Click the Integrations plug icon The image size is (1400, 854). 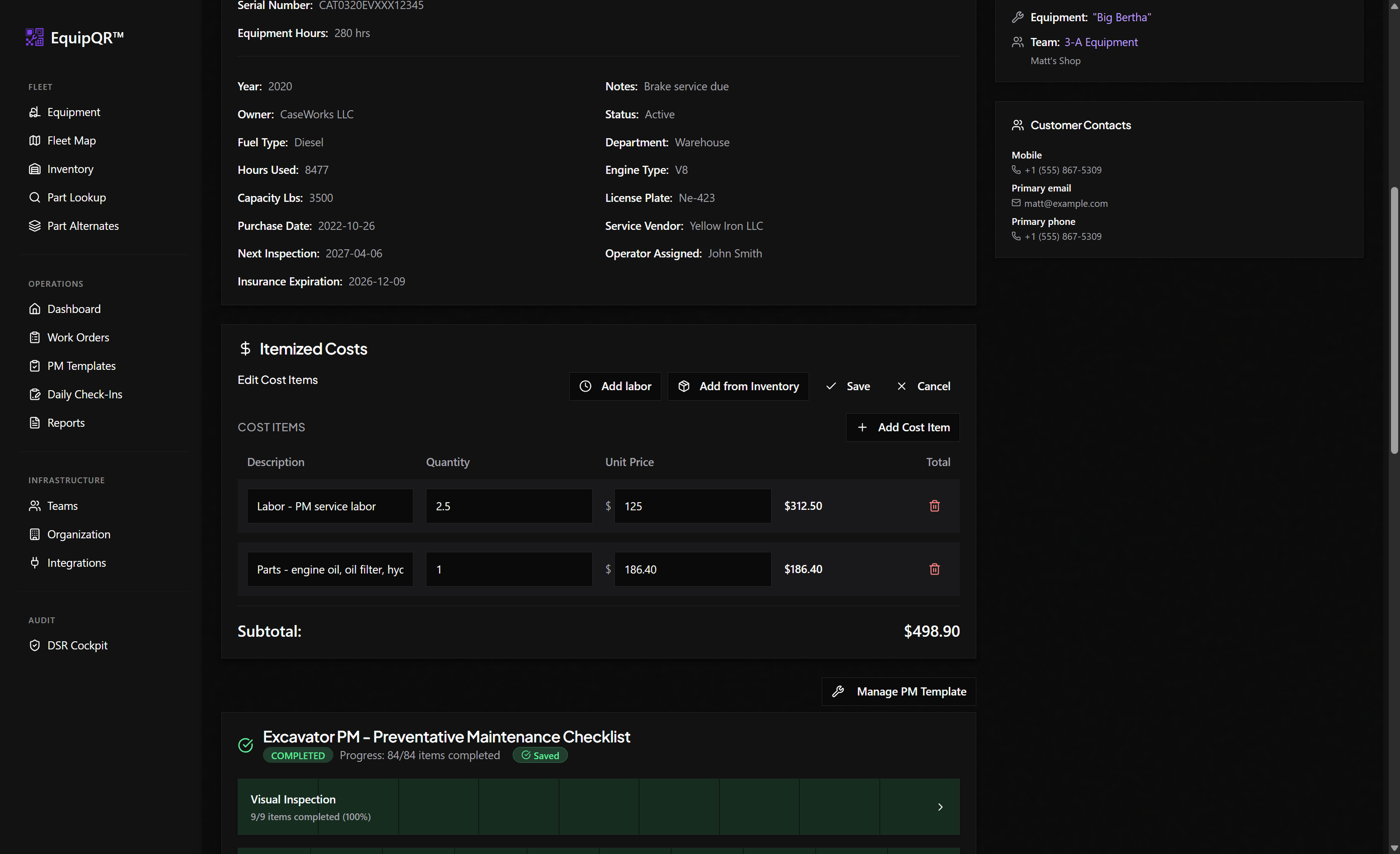[x=35, y=563]
